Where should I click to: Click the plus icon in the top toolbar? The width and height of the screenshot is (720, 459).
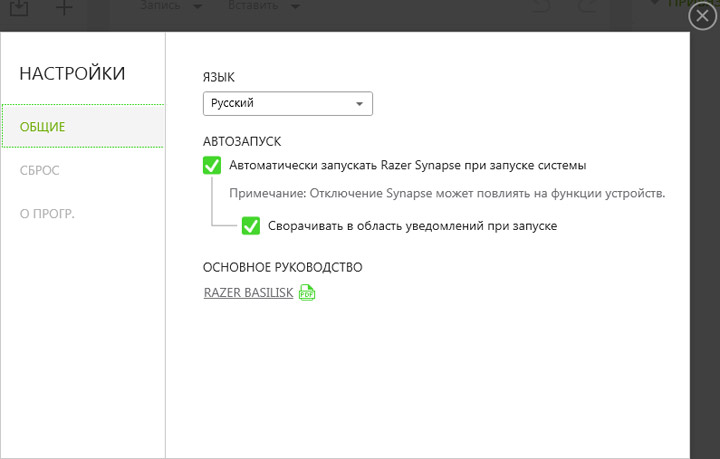(x=63, y=8)
